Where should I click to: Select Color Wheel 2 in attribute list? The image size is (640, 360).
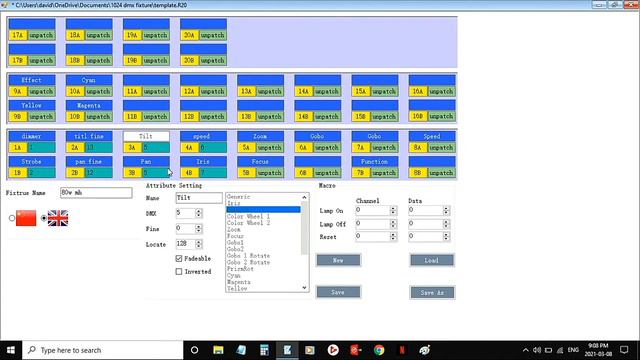coord(248,223)
